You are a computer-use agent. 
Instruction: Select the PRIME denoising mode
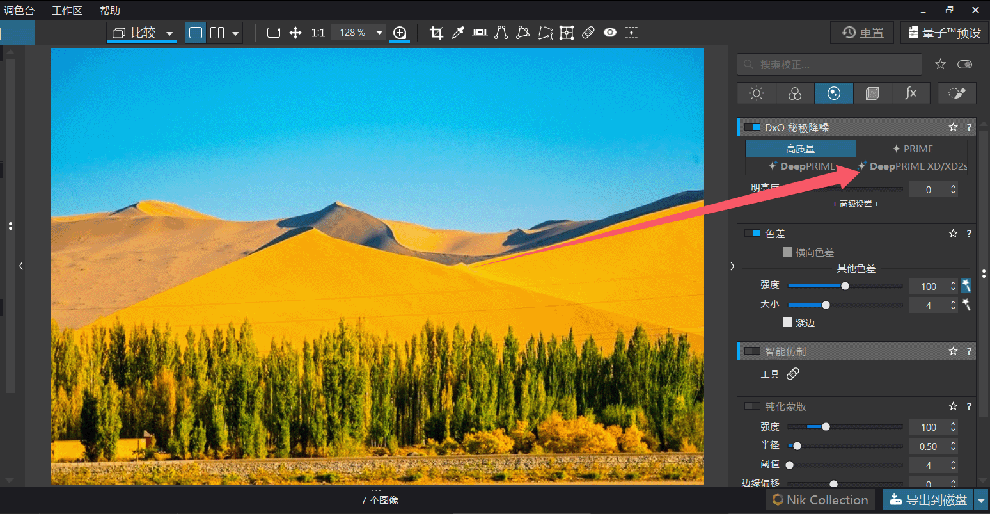click(x=912, y=148)
